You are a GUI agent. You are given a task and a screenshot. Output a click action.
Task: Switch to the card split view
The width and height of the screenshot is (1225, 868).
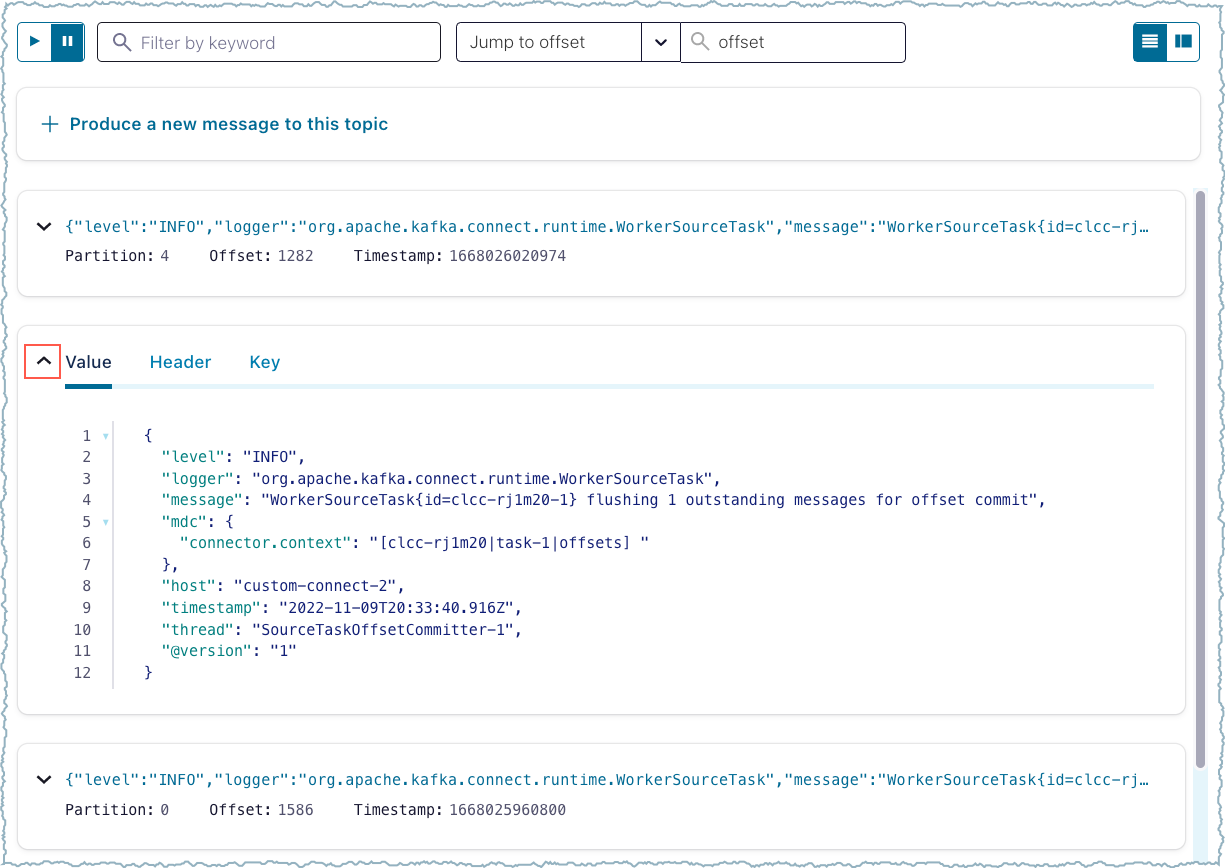click(1183, 42)
